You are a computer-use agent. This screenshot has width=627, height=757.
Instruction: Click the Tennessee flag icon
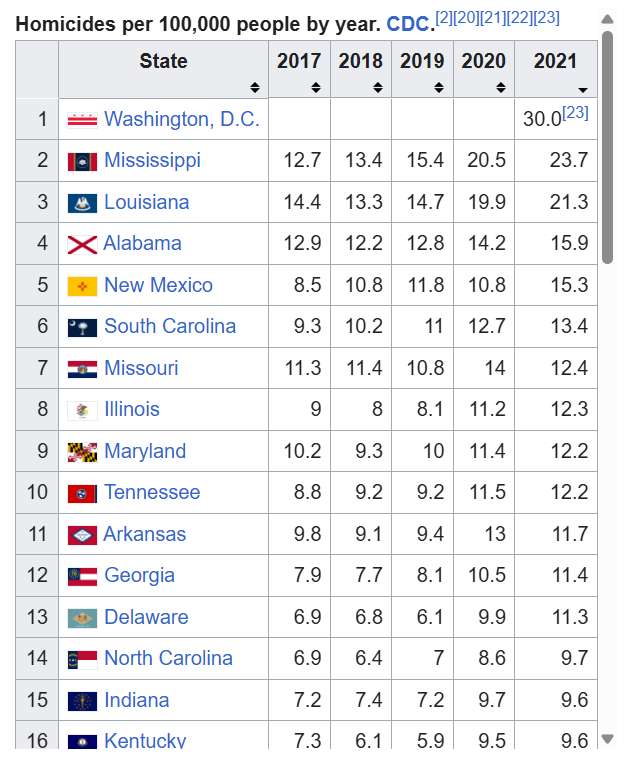[x=82, y=493]
